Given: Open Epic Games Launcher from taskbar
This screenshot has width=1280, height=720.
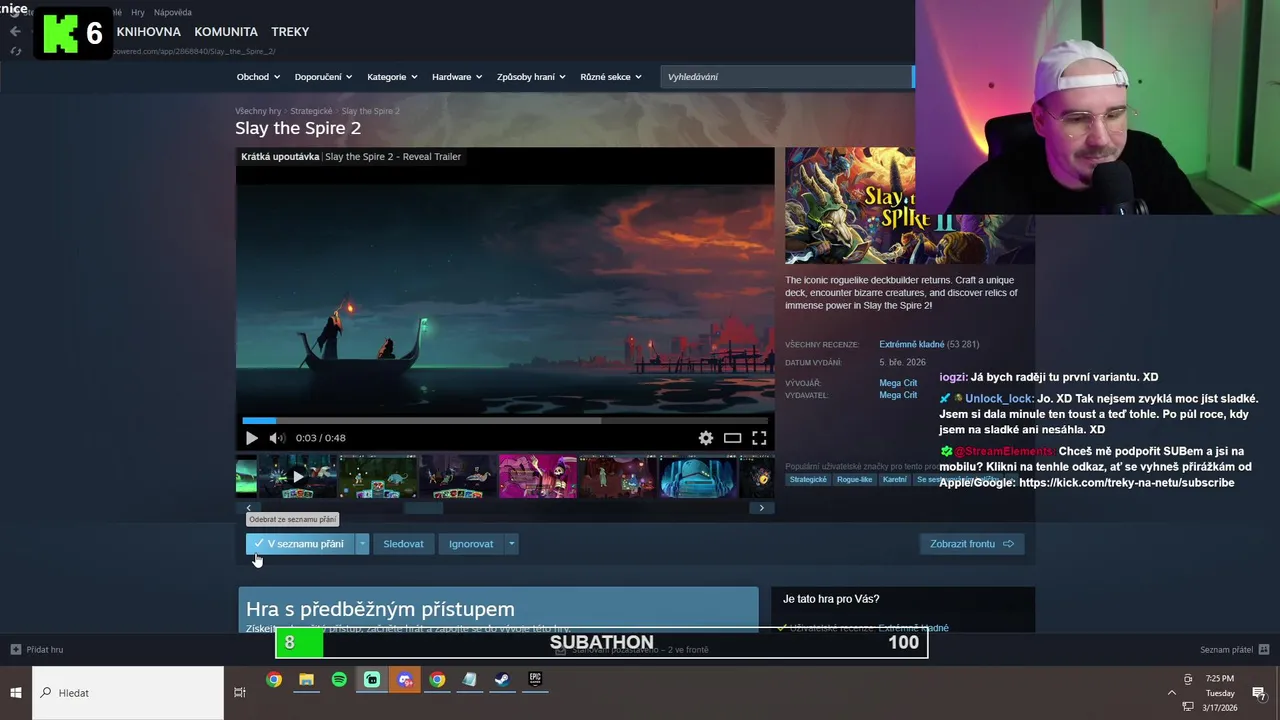Looking at the screenshot, I should (x=535, y=680).
